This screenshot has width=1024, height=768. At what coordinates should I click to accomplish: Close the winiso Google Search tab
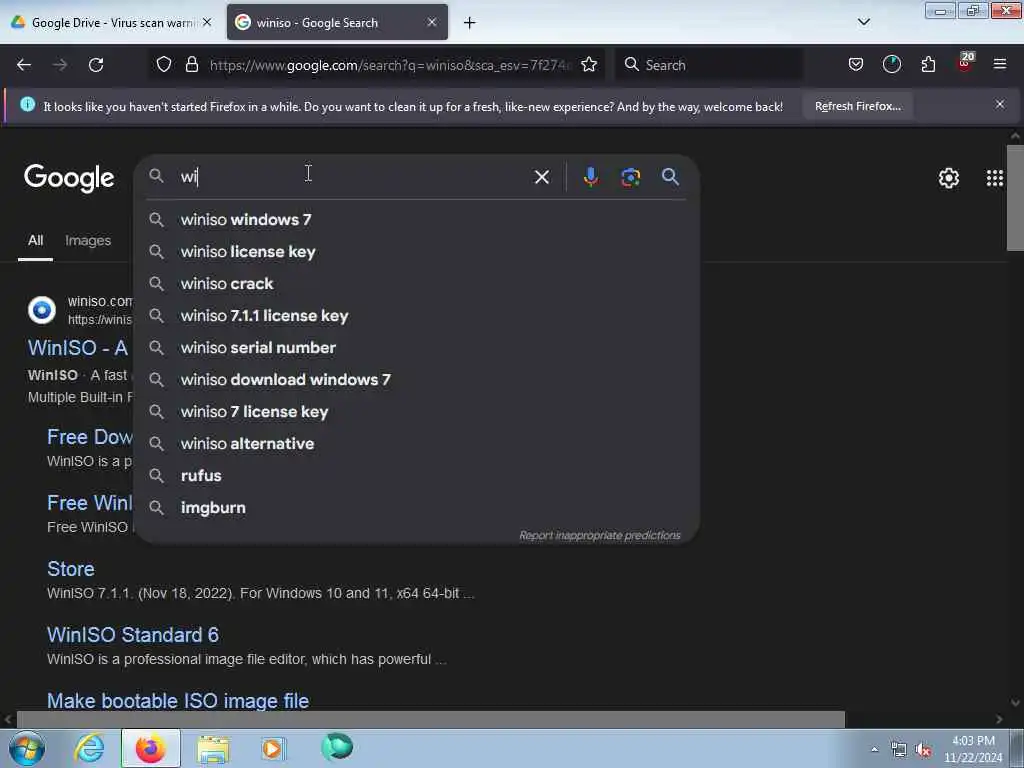[432, 22]
